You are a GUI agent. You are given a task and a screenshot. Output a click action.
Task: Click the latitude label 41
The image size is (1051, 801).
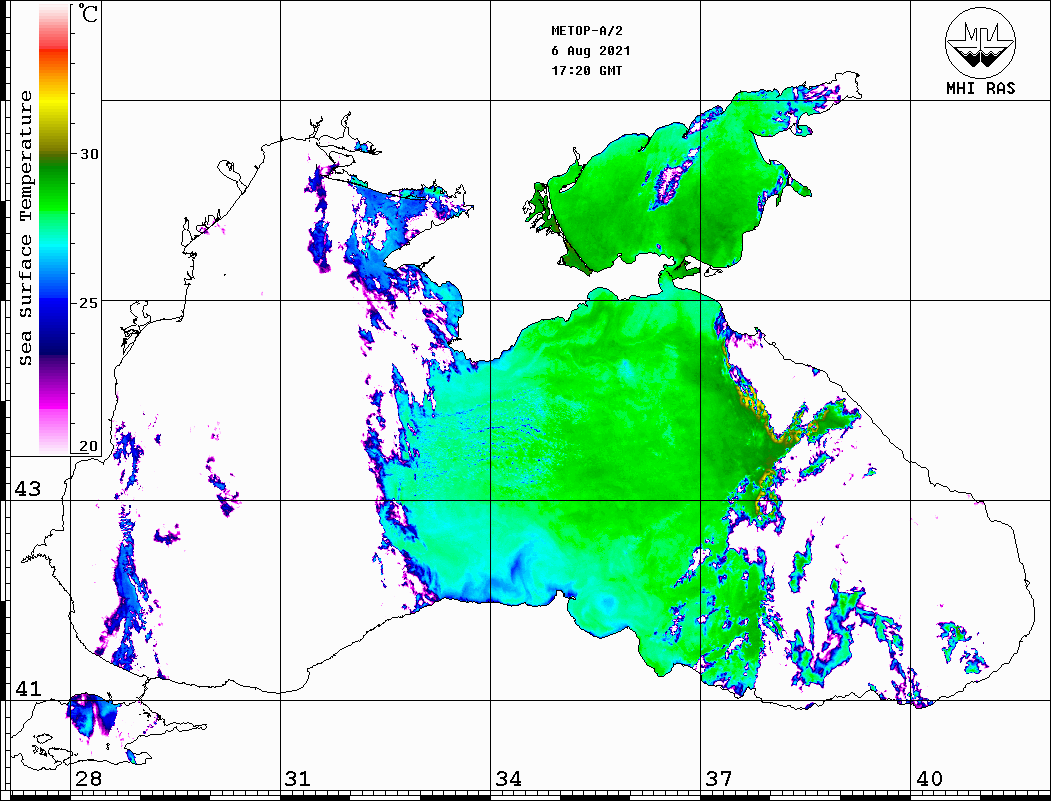pos(27,688)
